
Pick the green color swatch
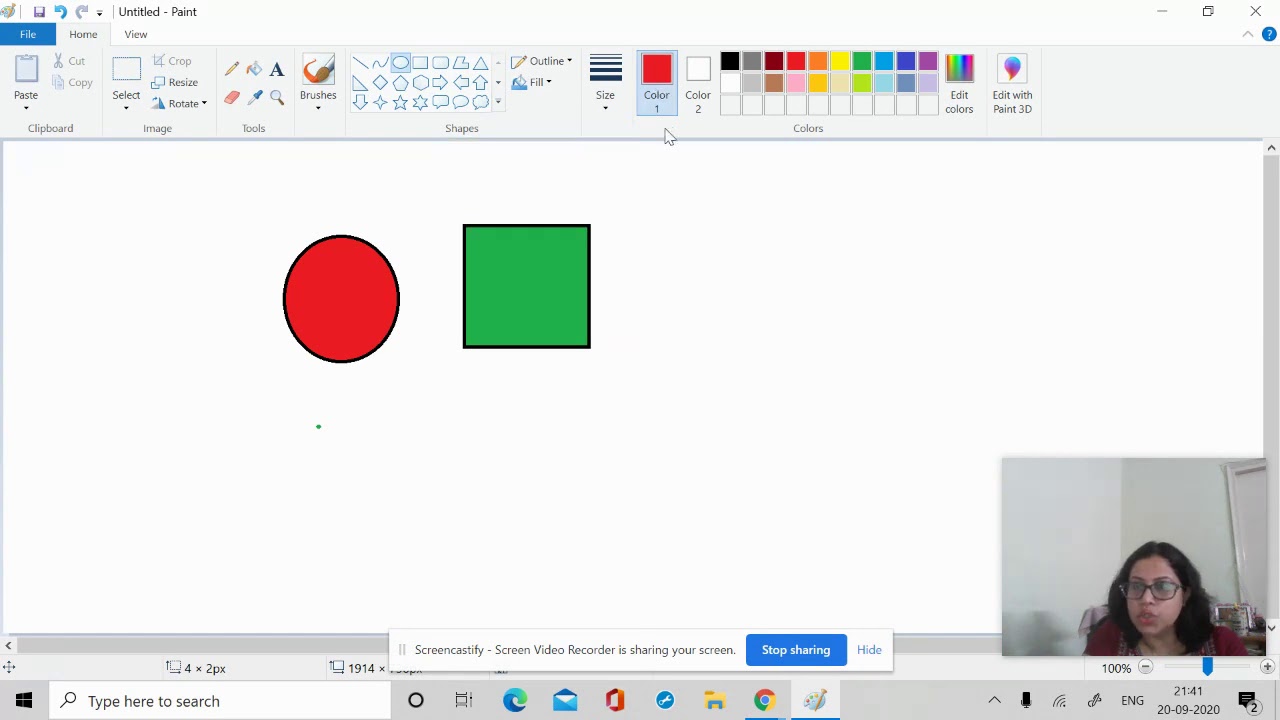862,62
